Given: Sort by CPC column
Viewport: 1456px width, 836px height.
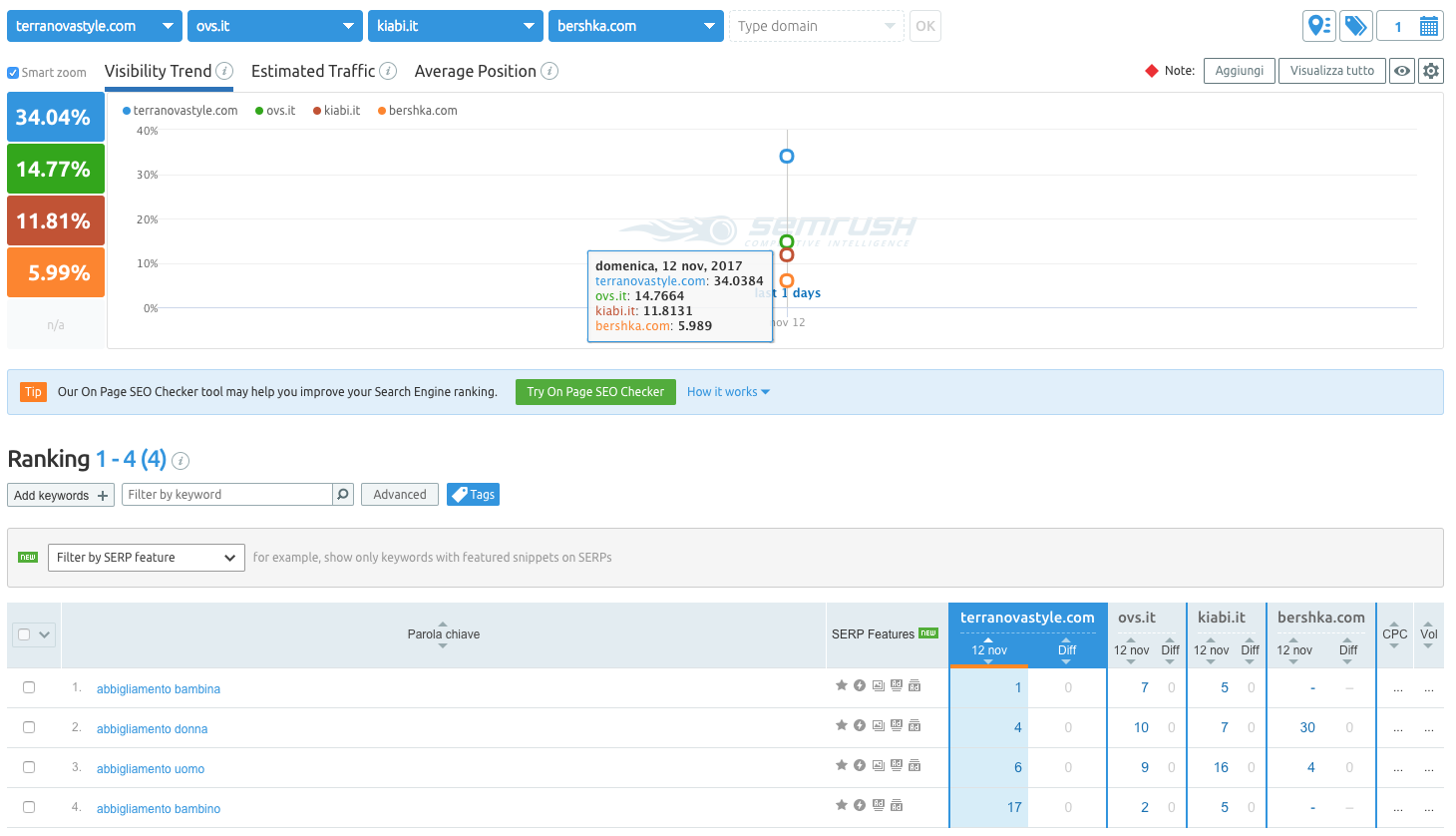Looking at the screenshot, I should pos(1394,634).
